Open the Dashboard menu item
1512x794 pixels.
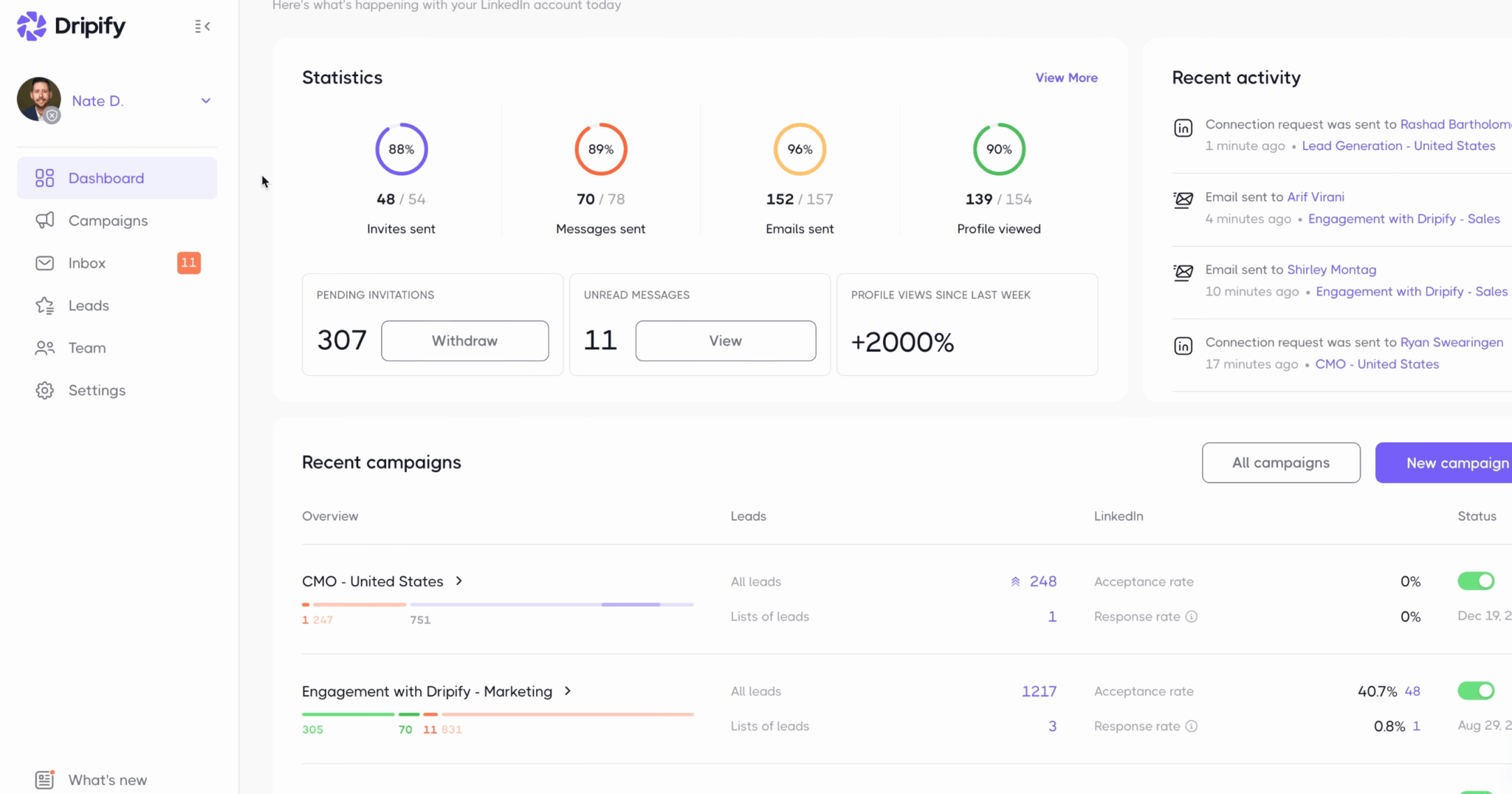(x=117, y=178)
